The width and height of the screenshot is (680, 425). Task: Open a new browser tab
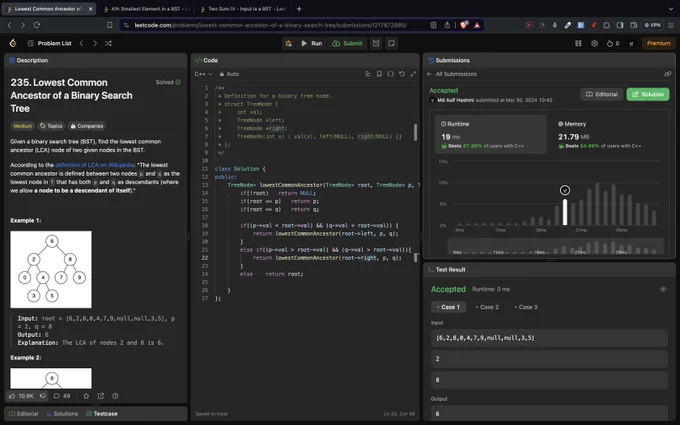pyautogui.click(x=299, y=9)
